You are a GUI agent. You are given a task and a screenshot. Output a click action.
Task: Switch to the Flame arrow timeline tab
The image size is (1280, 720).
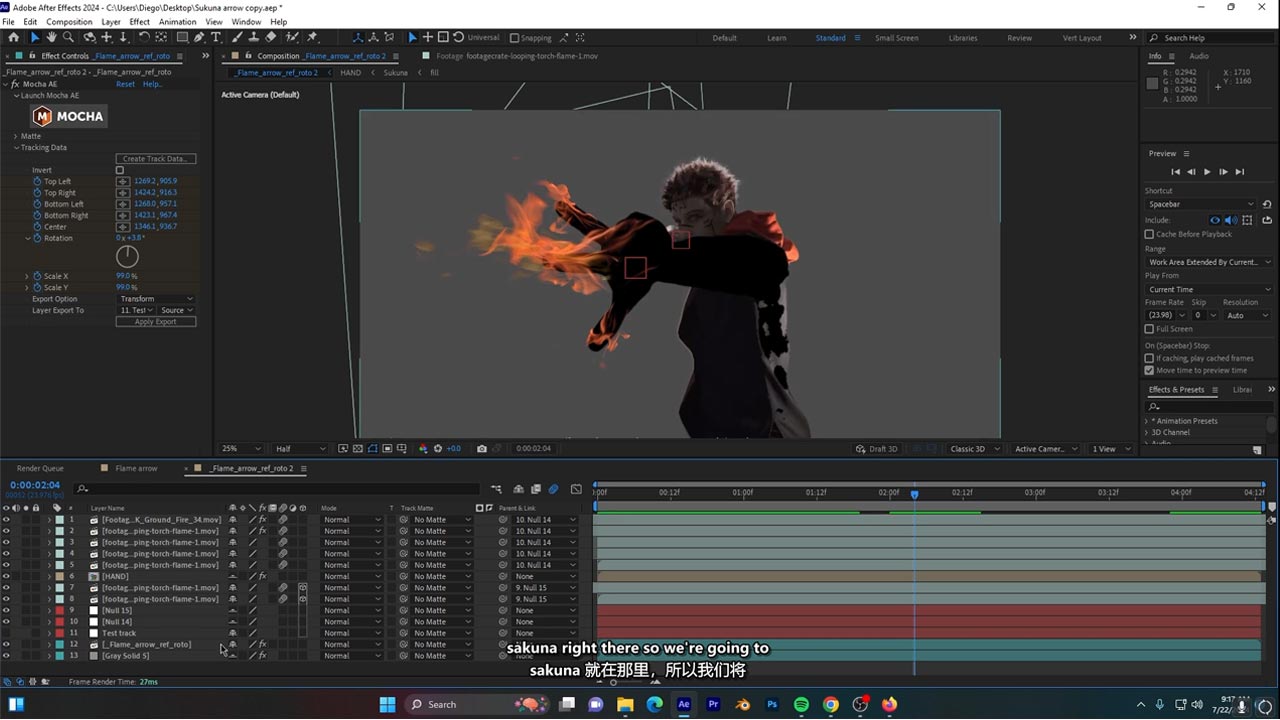coord(136,468)
